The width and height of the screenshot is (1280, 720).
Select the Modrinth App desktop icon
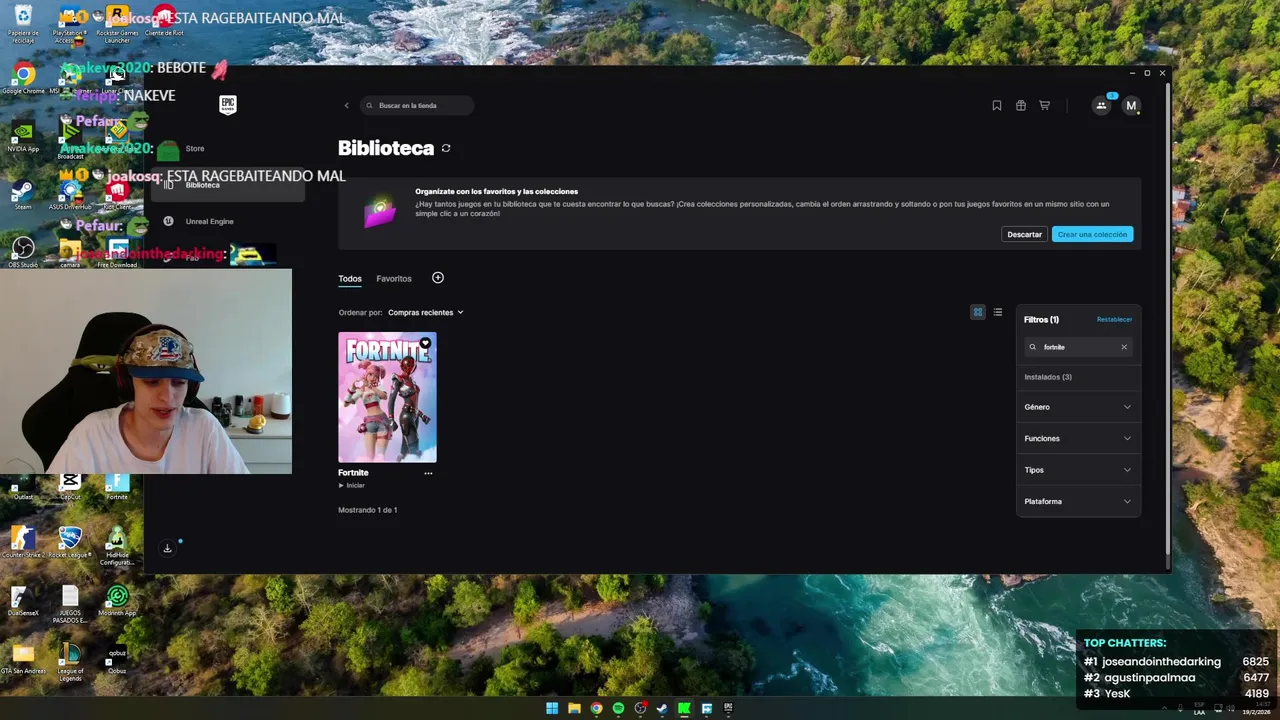coord(117,601)
